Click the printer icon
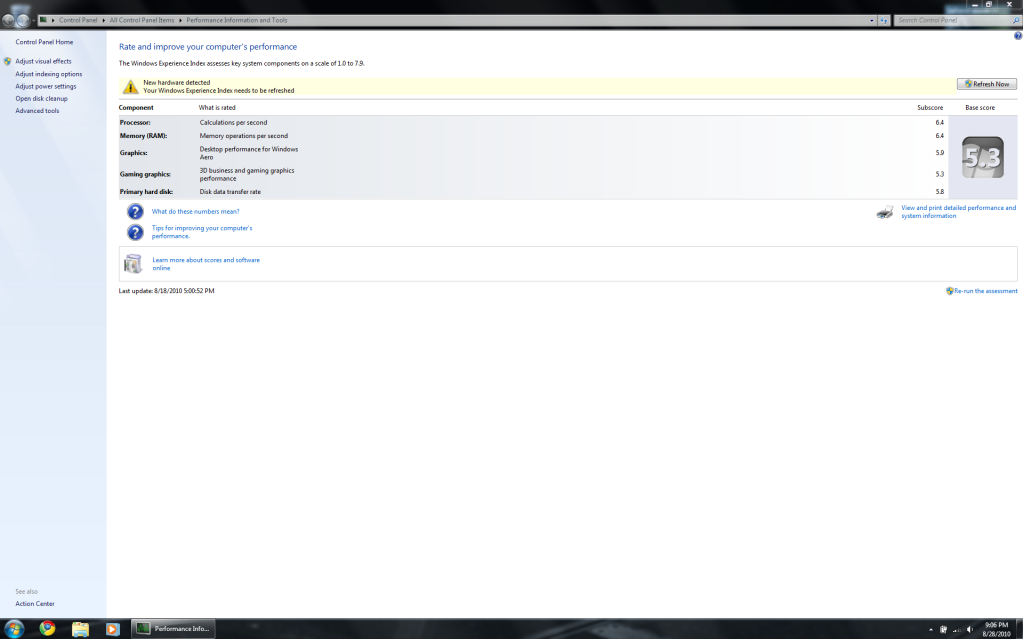 (885, 212)
